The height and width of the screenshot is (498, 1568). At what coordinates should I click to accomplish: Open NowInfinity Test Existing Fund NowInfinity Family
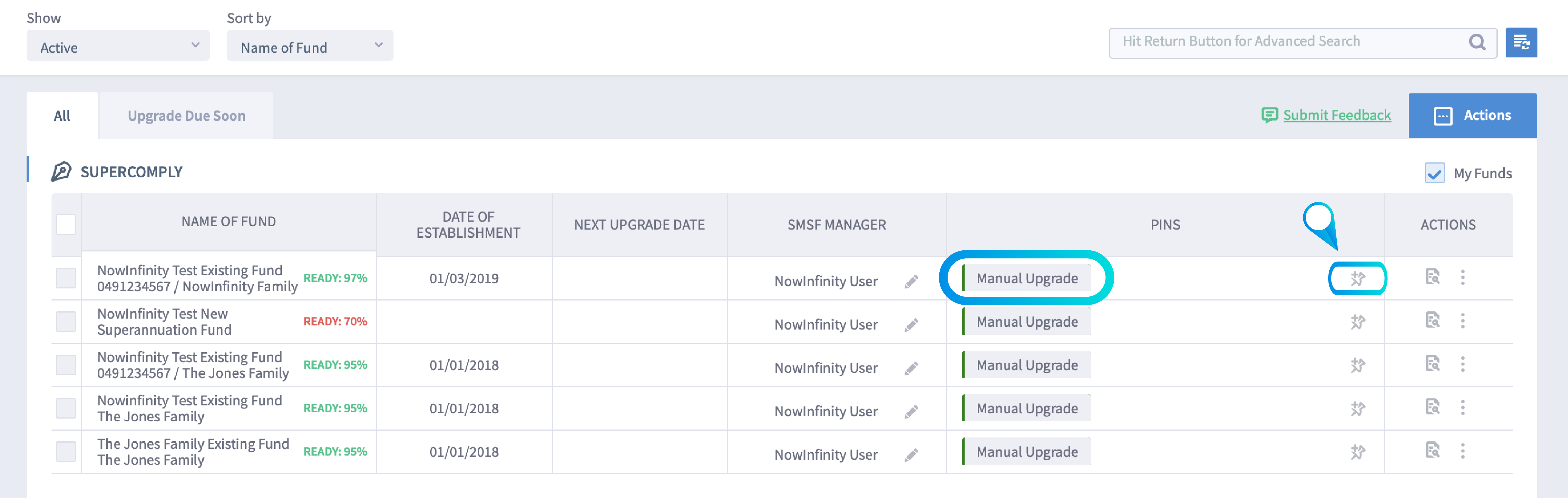point(197,278)
